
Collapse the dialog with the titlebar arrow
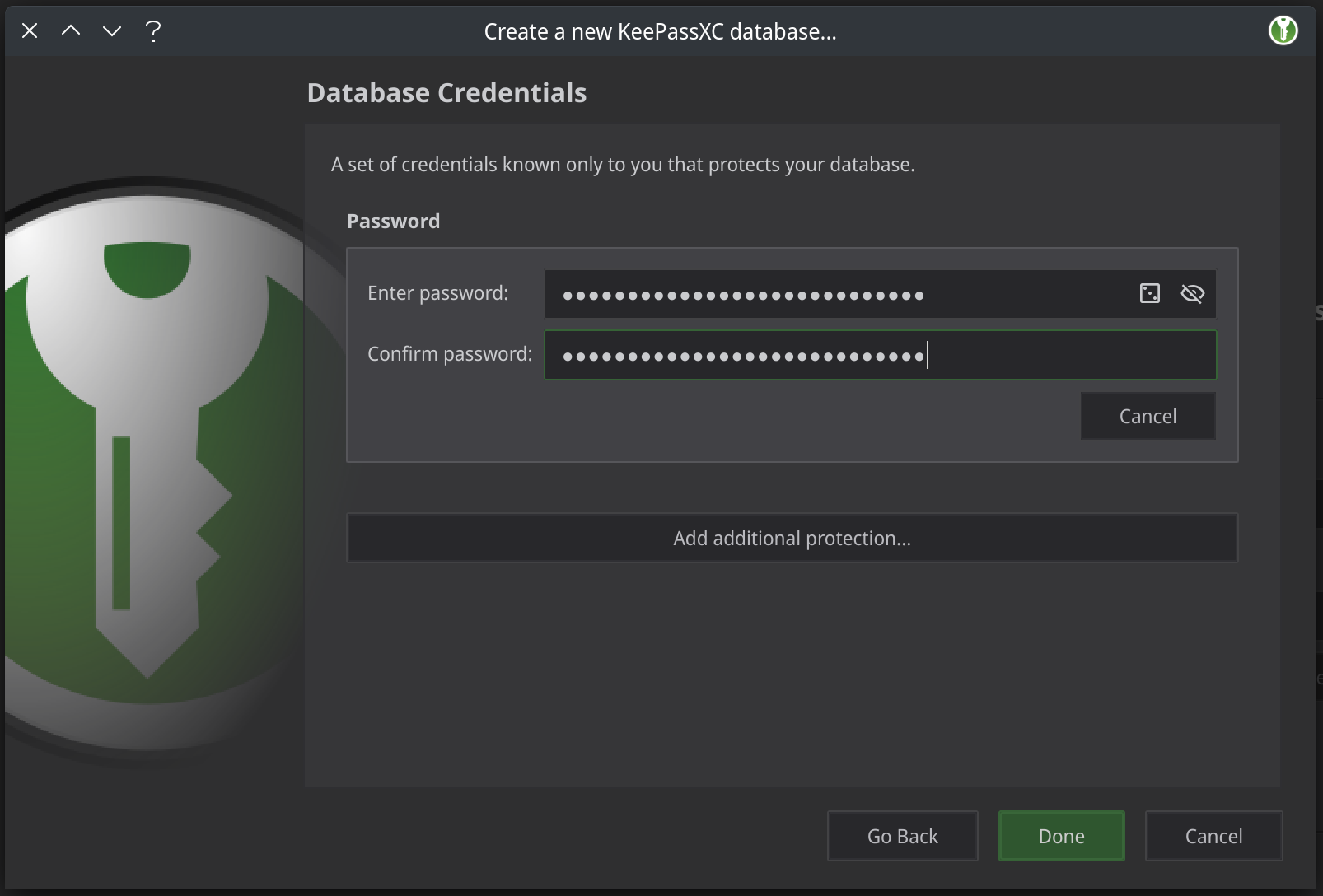pos(71,30)
